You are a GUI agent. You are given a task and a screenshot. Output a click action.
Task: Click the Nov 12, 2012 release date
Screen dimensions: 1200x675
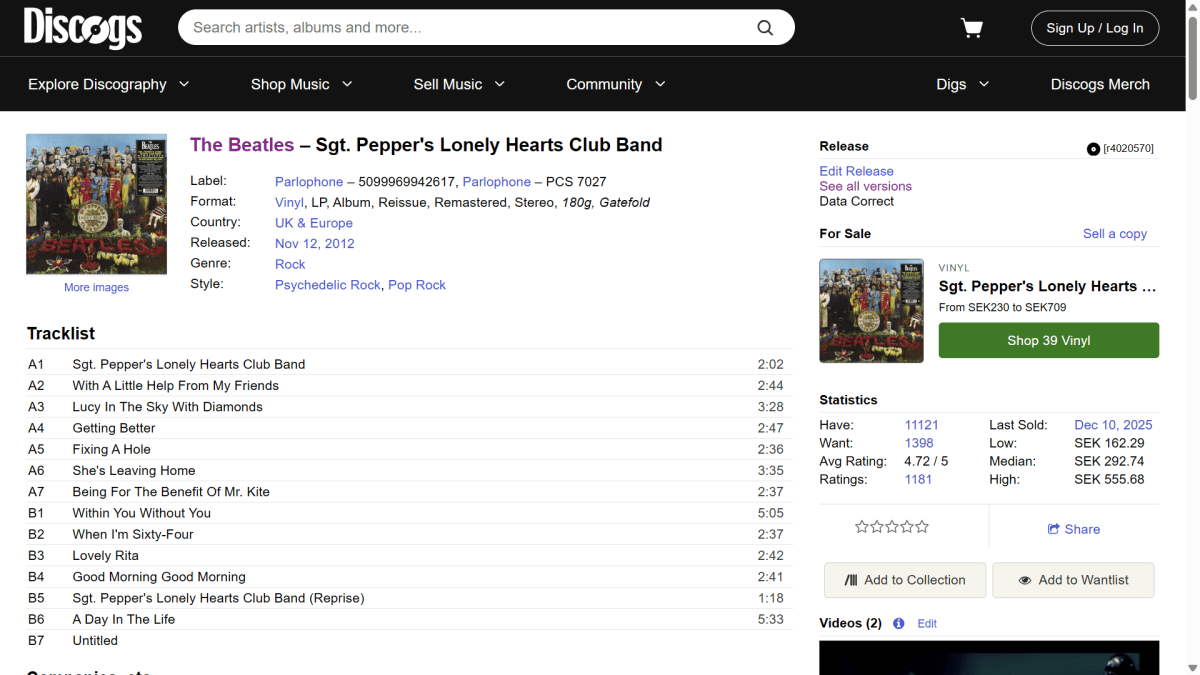point(315,244)
